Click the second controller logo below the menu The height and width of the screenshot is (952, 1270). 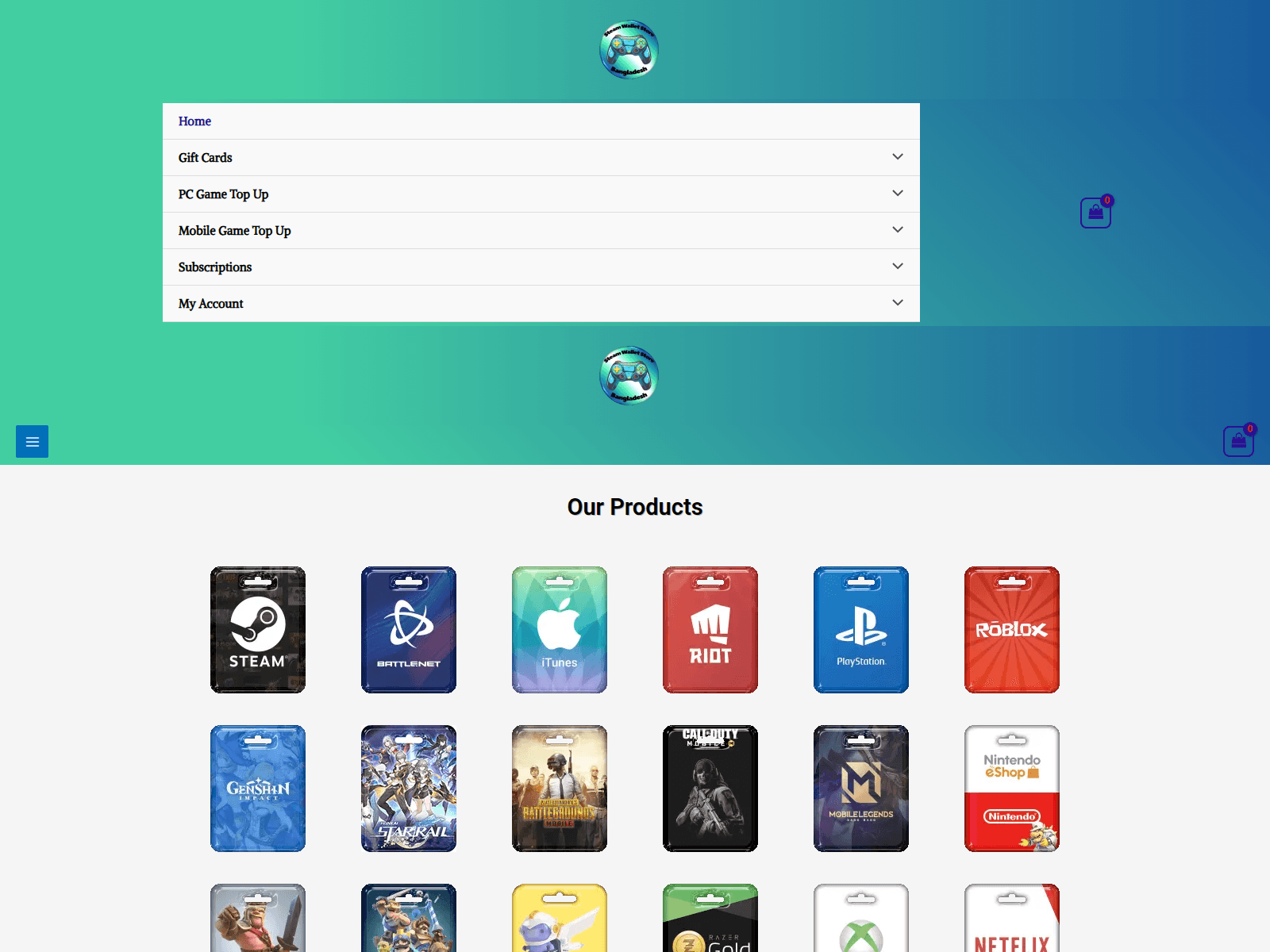[629, 375]
